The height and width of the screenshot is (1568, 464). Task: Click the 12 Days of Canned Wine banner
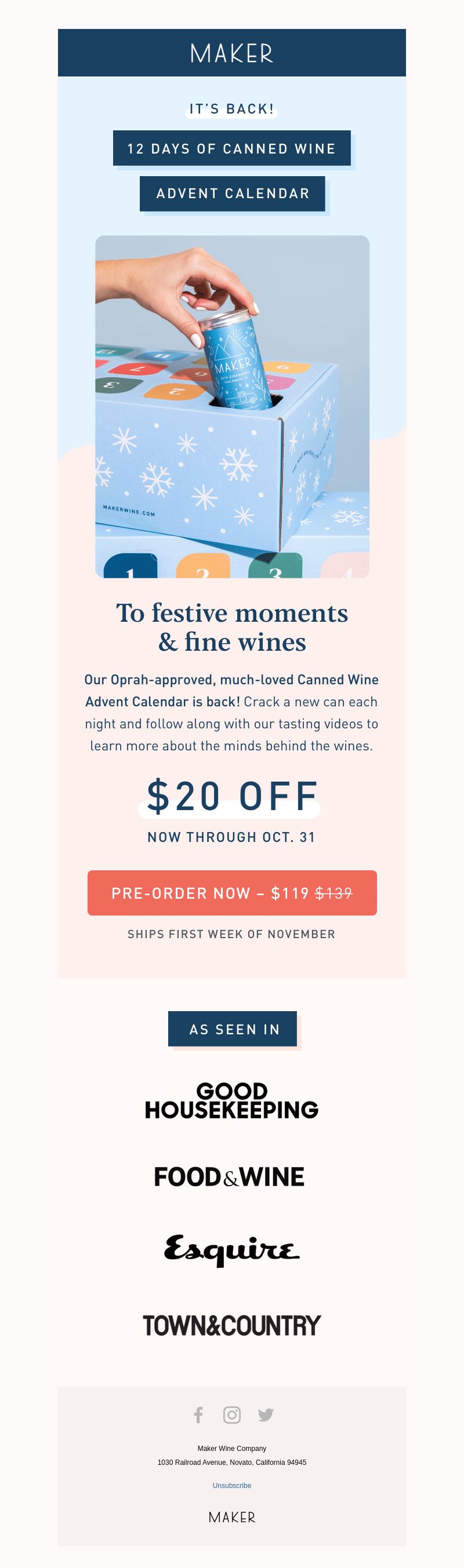coord(232,148)
